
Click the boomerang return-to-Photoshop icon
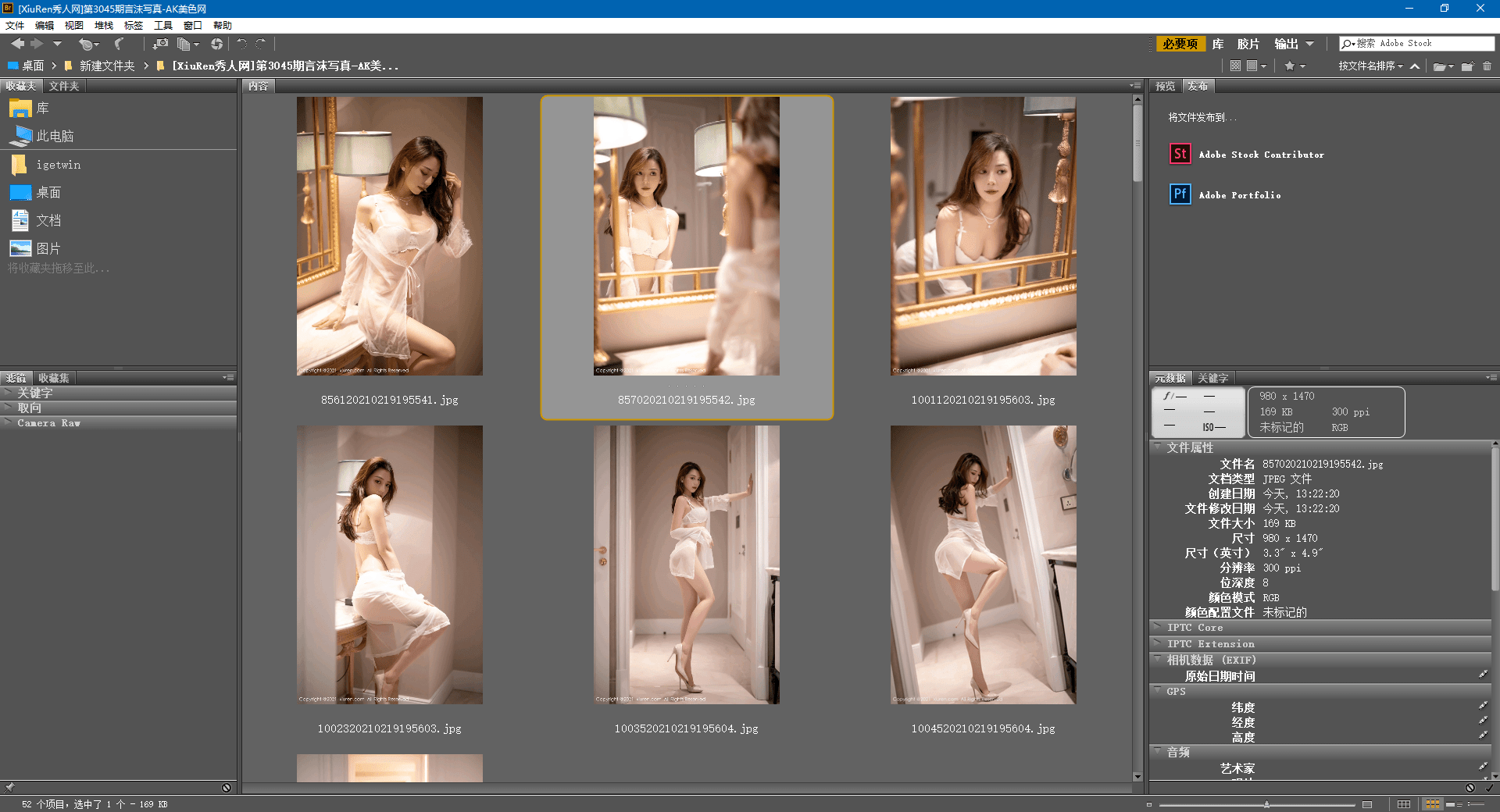(x=119, y=44)
